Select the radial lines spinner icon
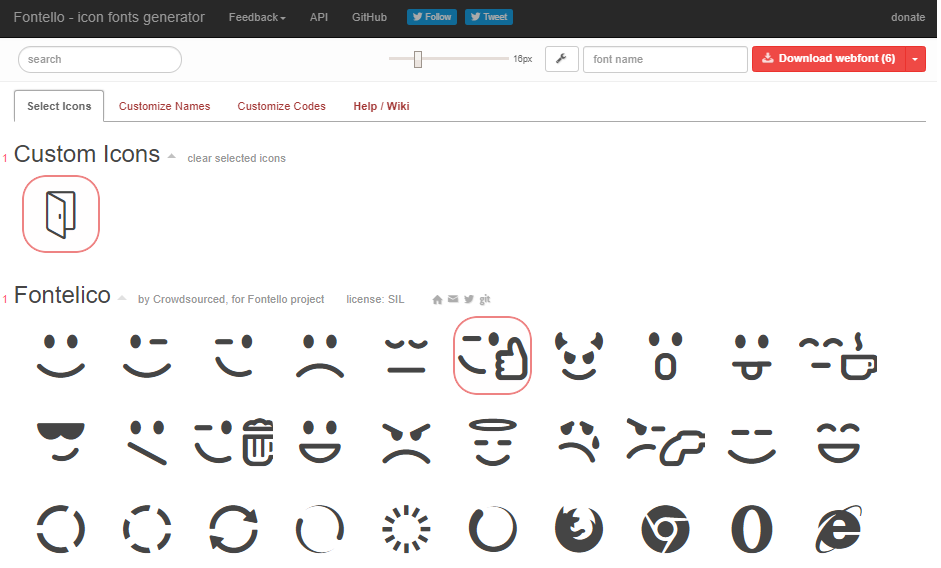941x568 pixels. pos(406,529)
